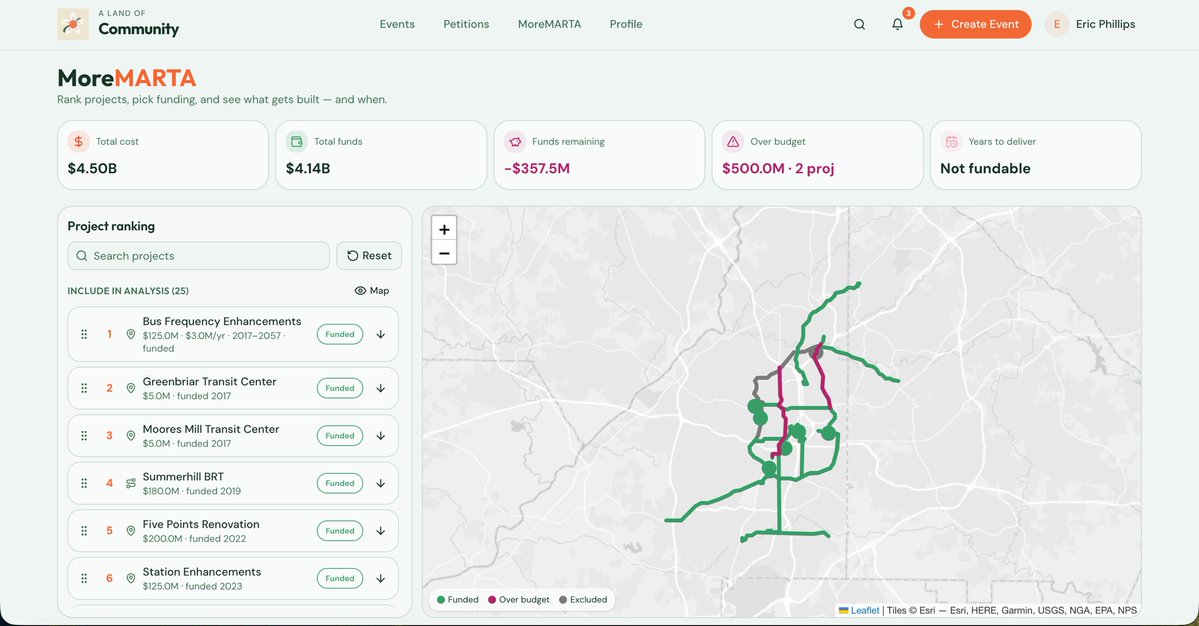This screenshot has width=1199, height=626.
Task: Click the $4.14B total funds value
Action: point(308,168)
